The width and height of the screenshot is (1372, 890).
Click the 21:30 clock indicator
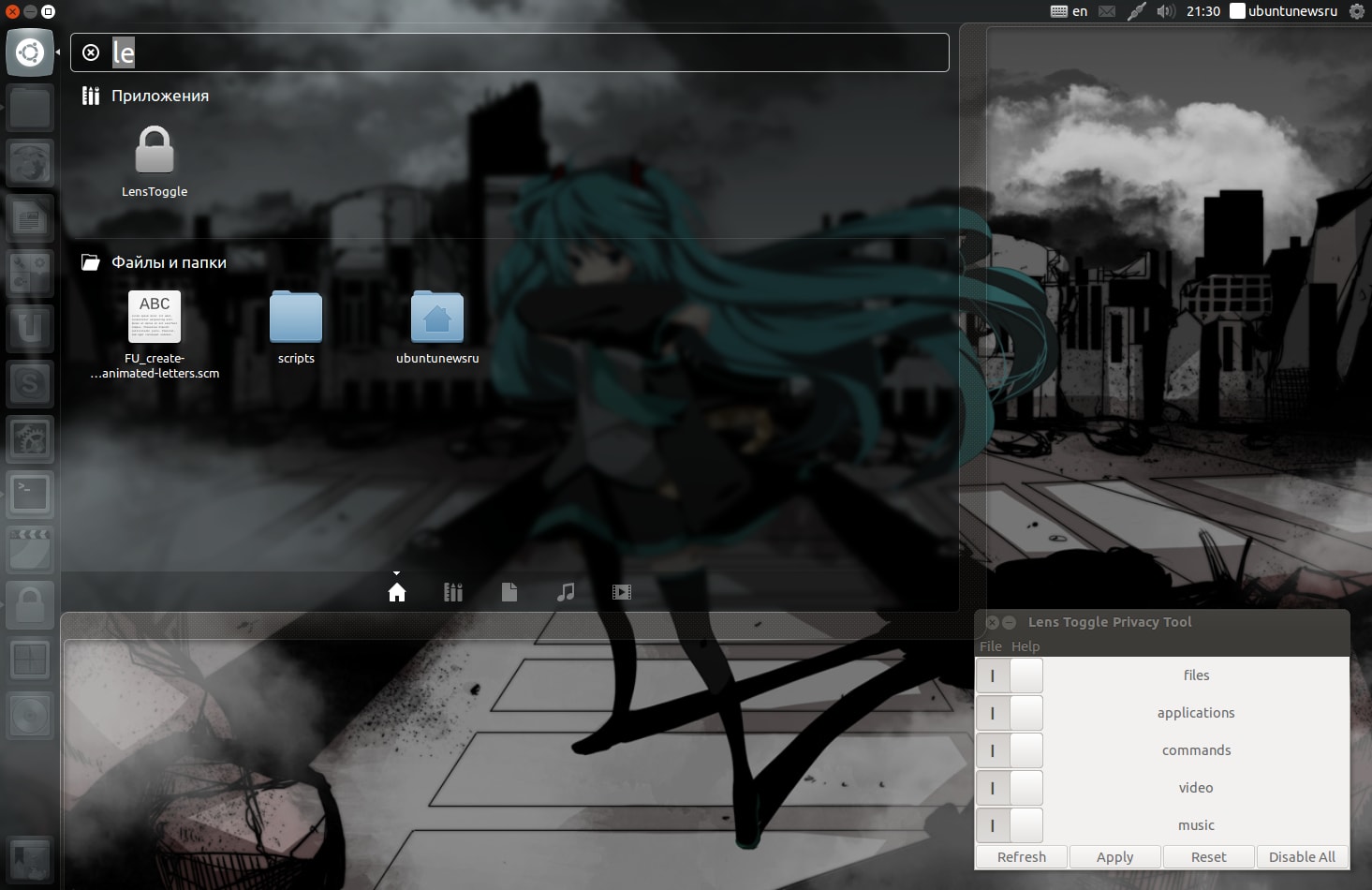[1203, 11]
